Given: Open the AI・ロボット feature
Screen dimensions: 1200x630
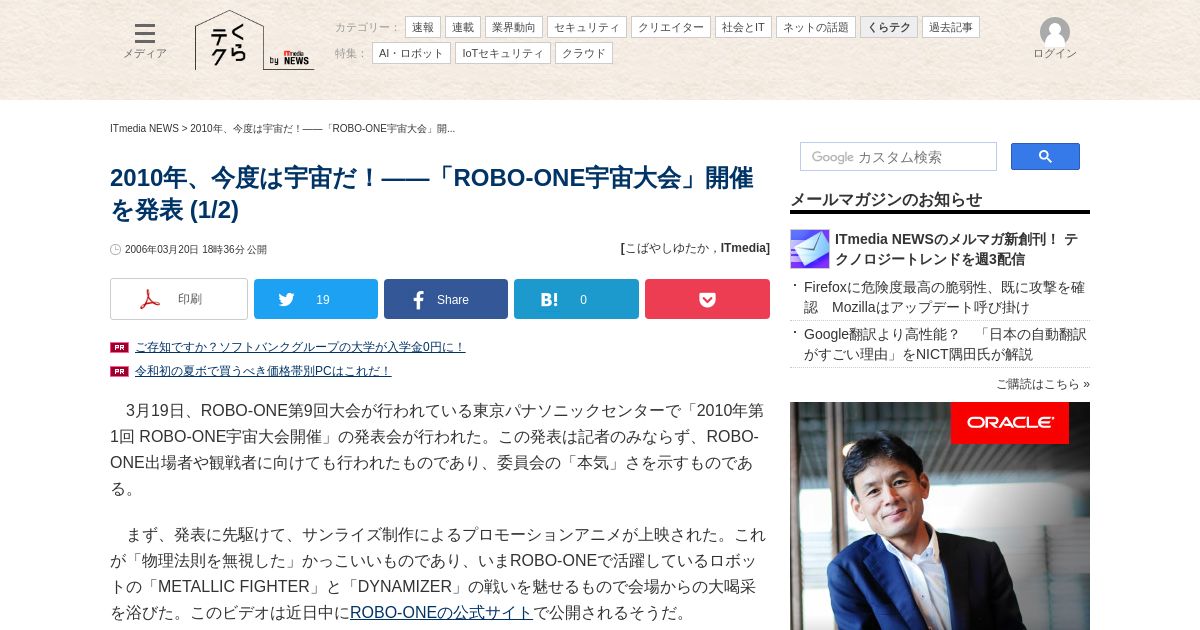Looking at the screenshot, I should (411, 53).
